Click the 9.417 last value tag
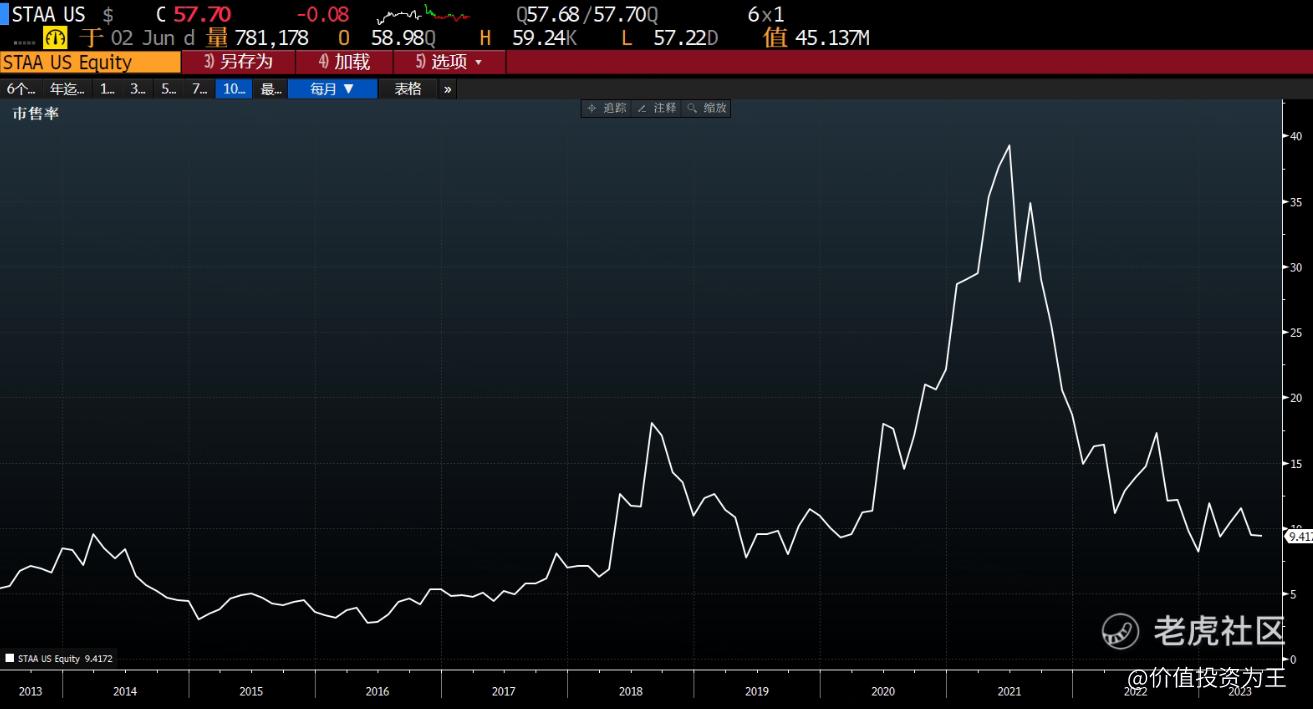This screenshot has width=1313, height=709. point(1299,537)
